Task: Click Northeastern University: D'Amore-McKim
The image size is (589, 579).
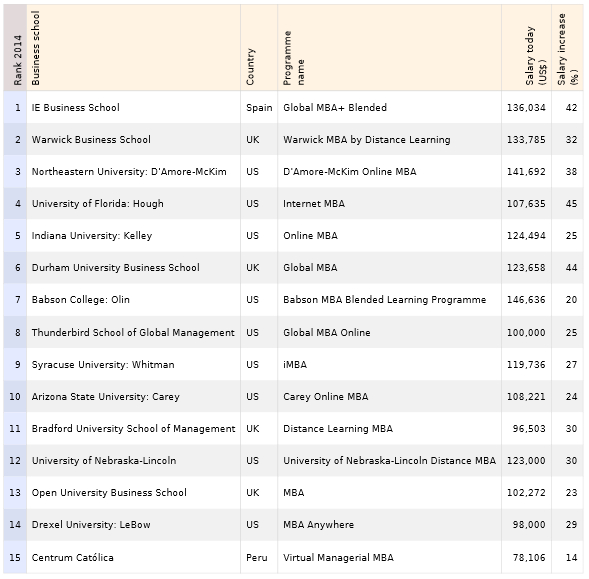Action: [x=129, y=172]
